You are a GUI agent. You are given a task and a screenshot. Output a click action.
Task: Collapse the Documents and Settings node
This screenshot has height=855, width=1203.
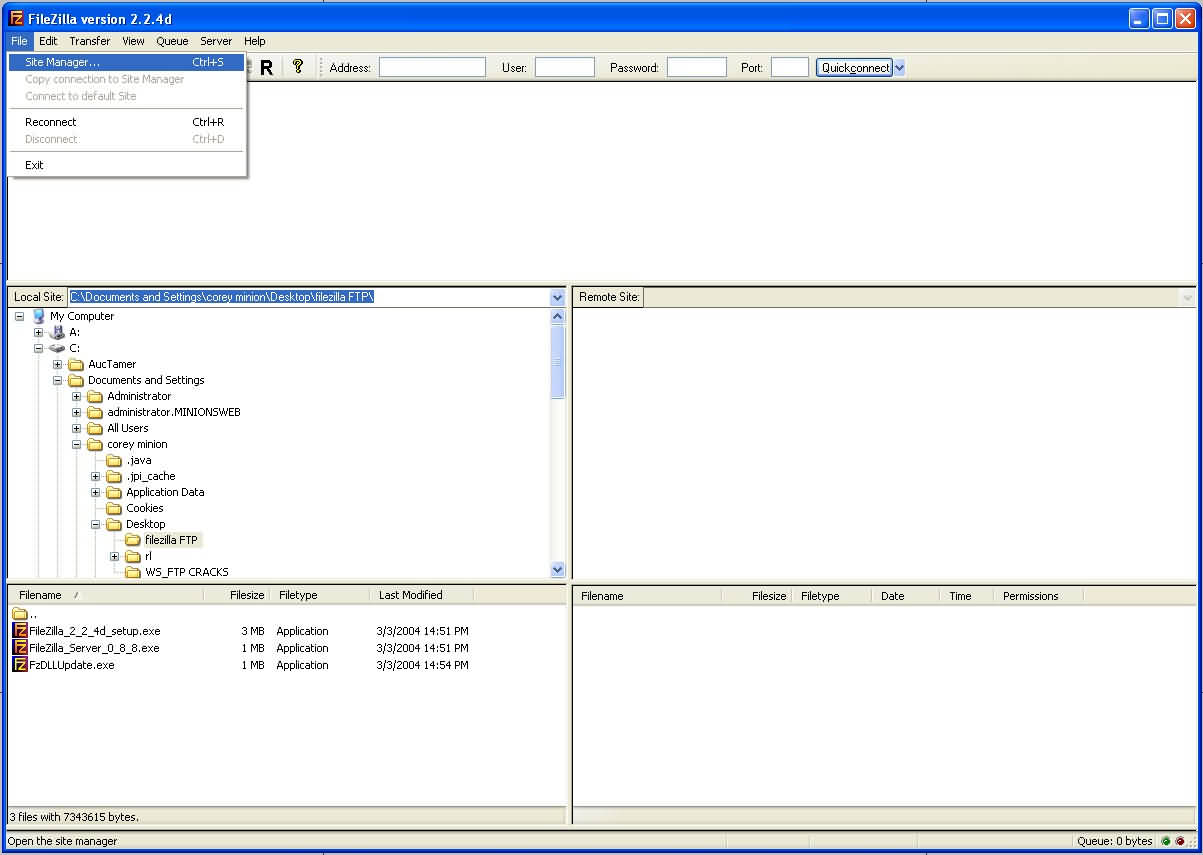(x=57, y=380)
